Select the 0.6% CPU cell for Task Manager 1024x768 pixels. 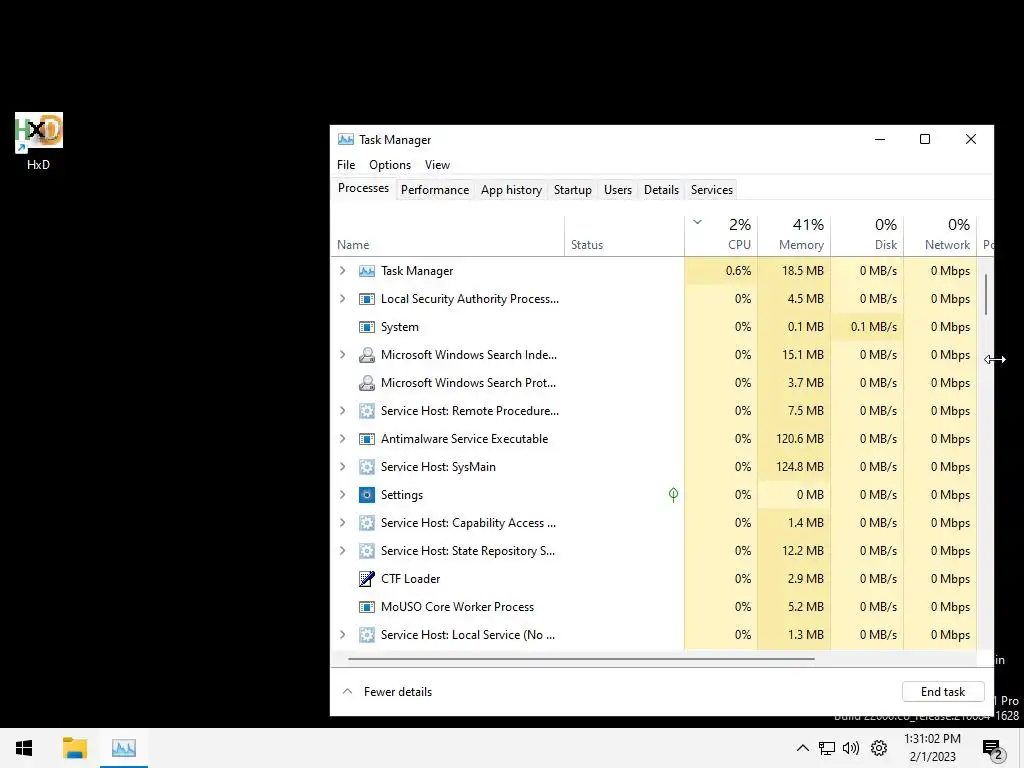tap(721, 271)
